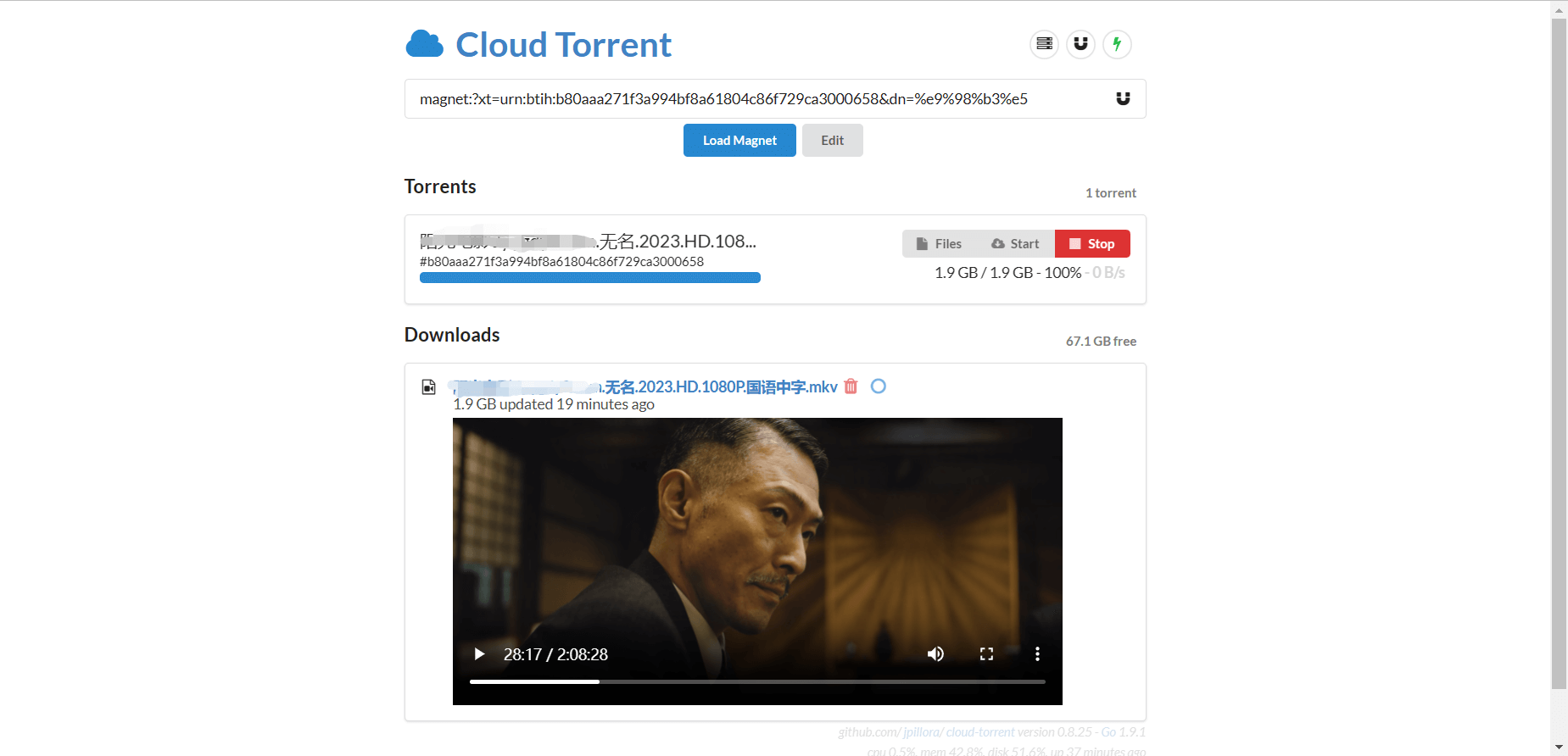Play the video
The width and height of the screenshot is (1568, 756).
click(x=479, y=654)
